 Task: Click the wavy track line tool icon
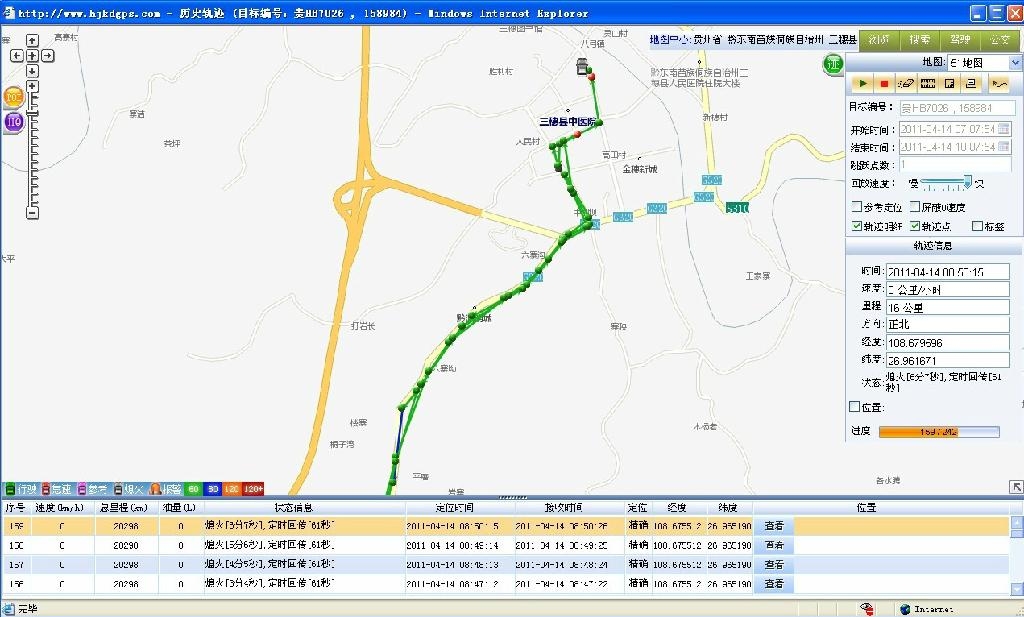tap(999, 84)
